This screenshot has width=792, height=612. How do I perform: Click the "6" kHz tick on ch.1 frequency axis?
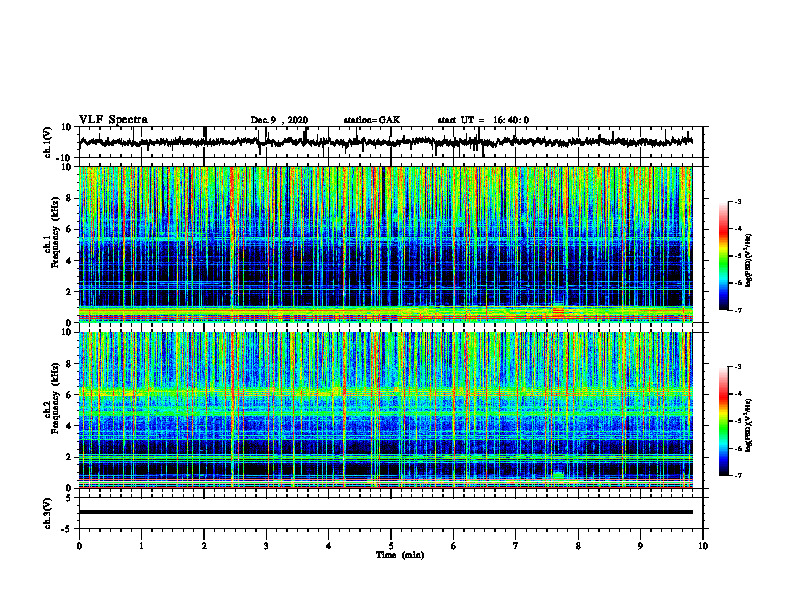[x=70, y=229]
